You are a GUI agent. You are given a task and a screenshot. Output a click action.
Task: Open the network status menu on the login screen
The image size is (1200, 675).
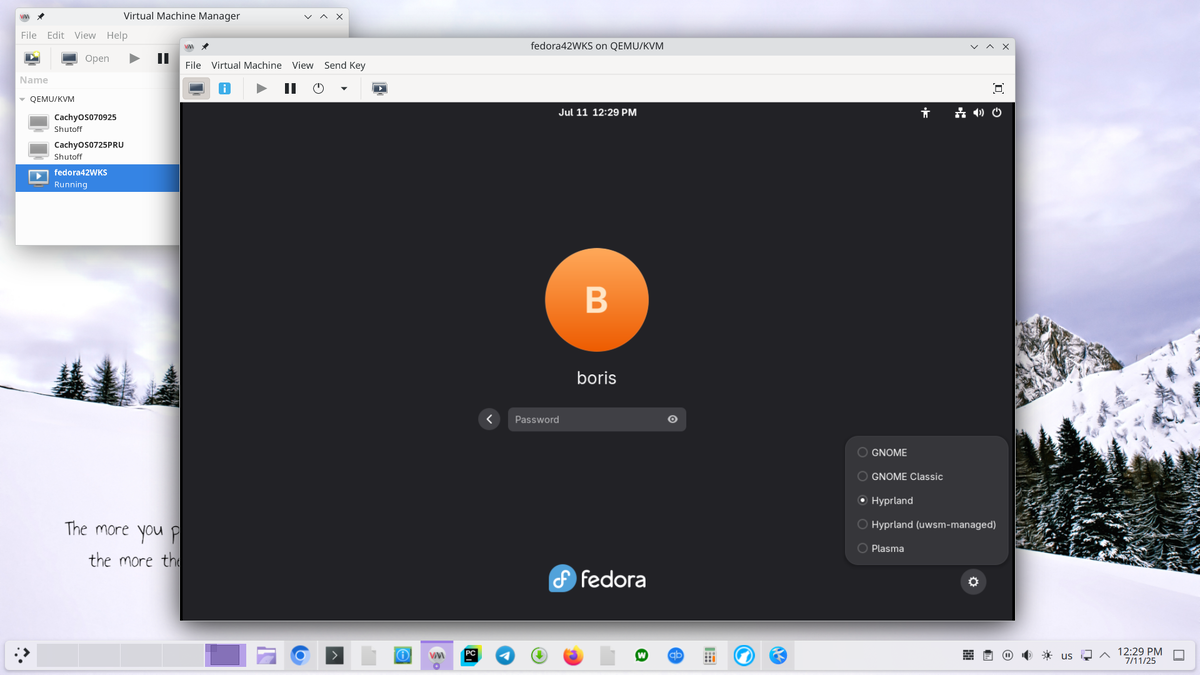click(x=960, y=113)
